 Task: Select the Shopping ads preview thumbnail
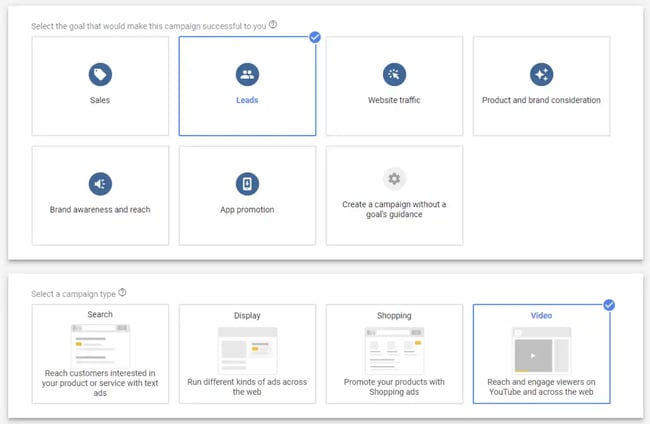click(x=394, y=351)
